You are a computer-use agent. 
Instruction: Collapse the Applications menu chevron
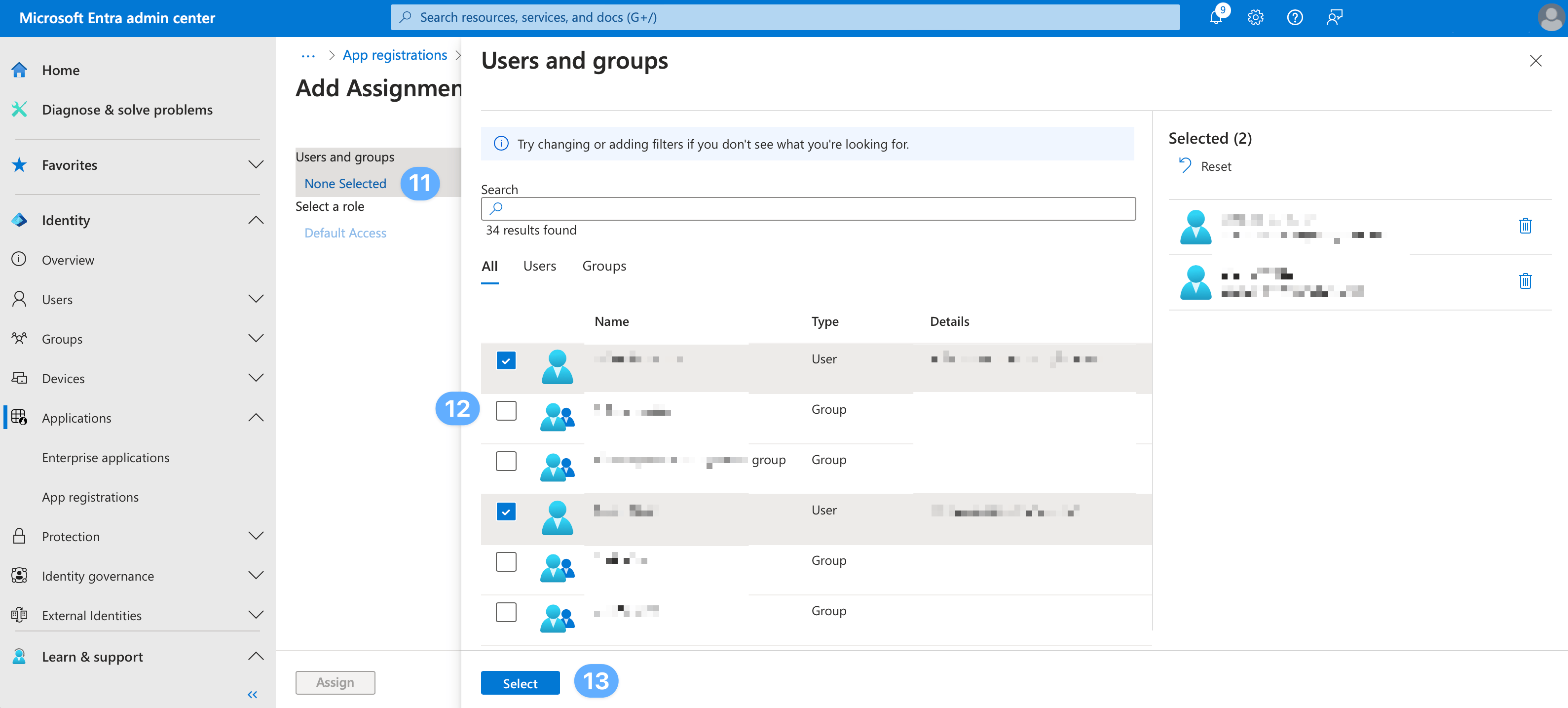coord(256,417)
